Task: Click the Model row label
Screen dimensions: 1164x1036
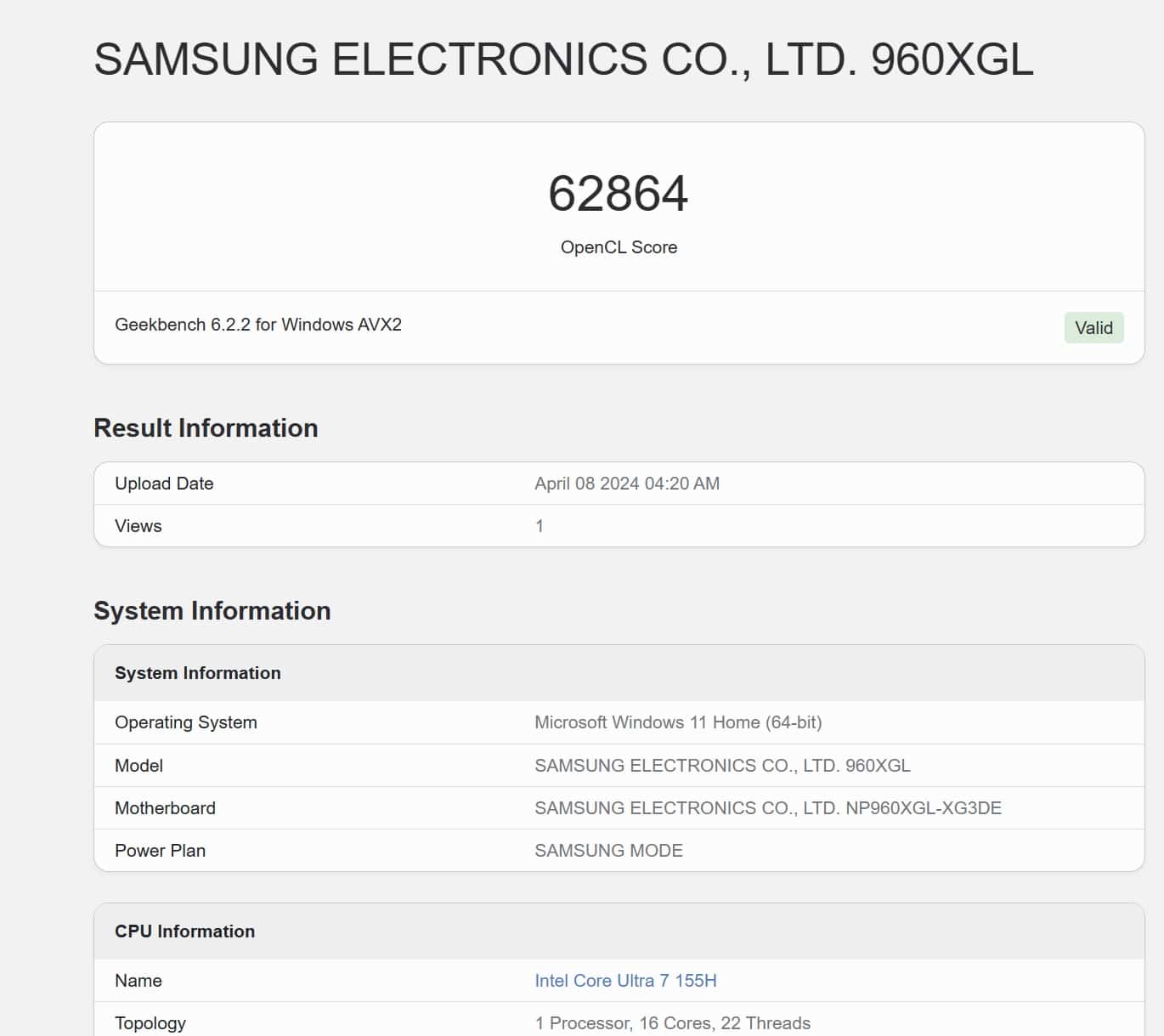Action: 139,766
